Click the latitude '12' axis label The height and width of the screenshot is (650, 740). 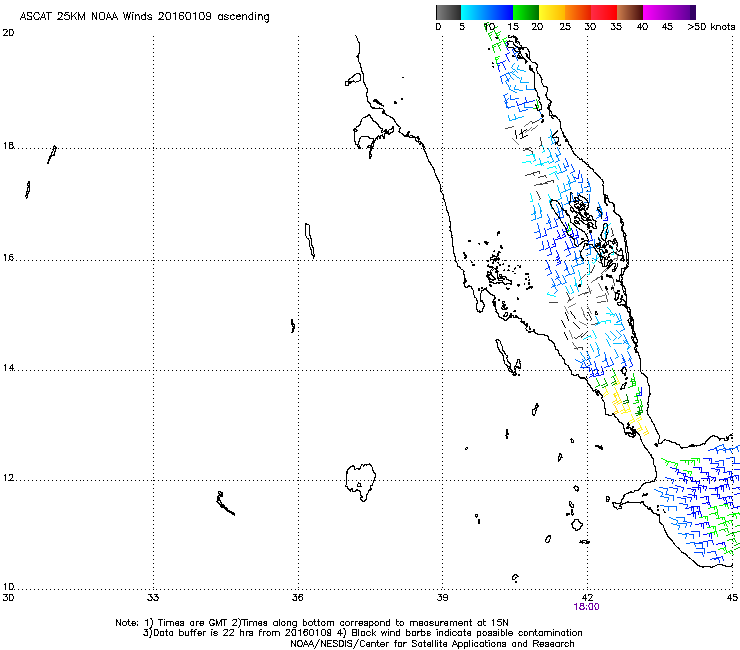point(8,478)
